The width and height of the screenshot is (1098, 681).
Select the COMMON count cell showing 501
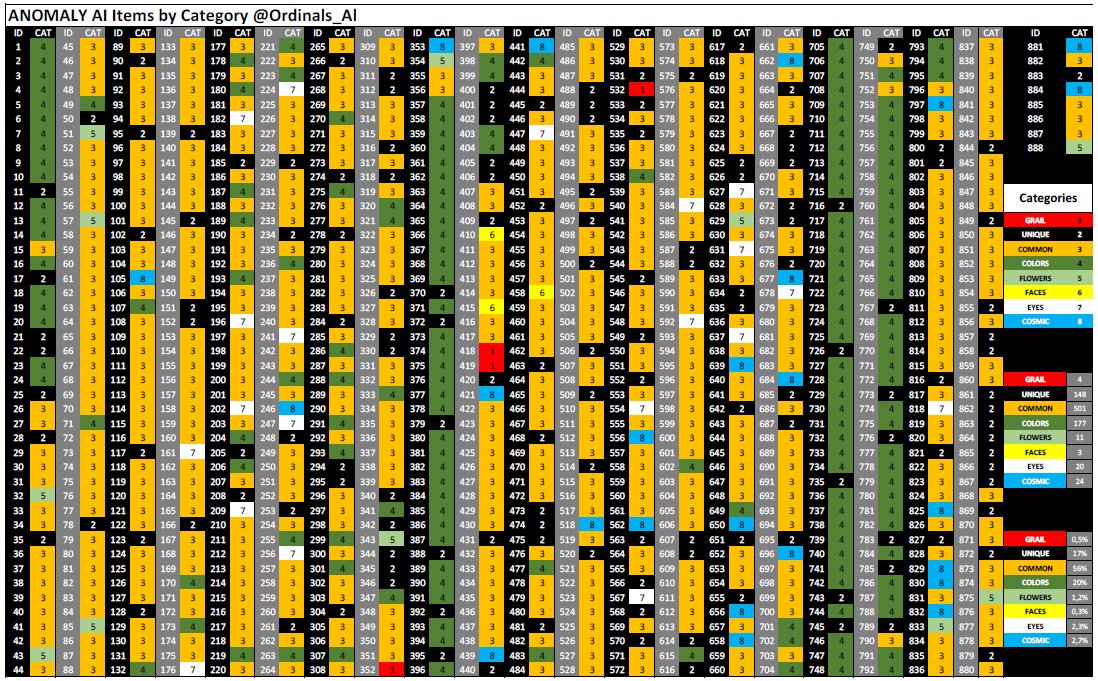[x=1079, y=408]
